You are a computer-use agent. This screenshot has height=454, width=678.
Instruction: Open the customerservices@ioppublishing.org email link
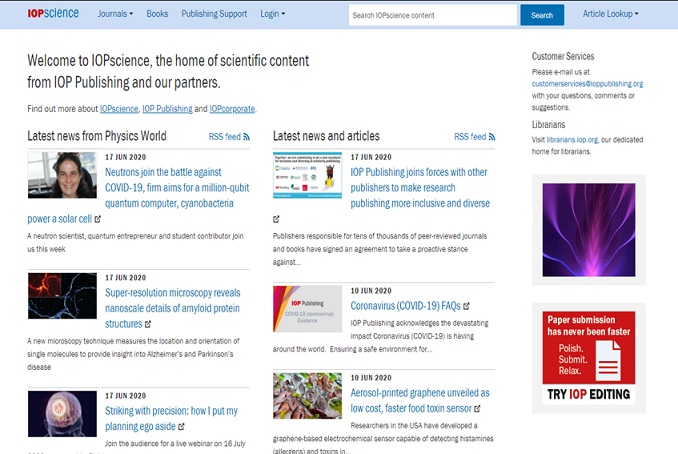coord(587,84)
